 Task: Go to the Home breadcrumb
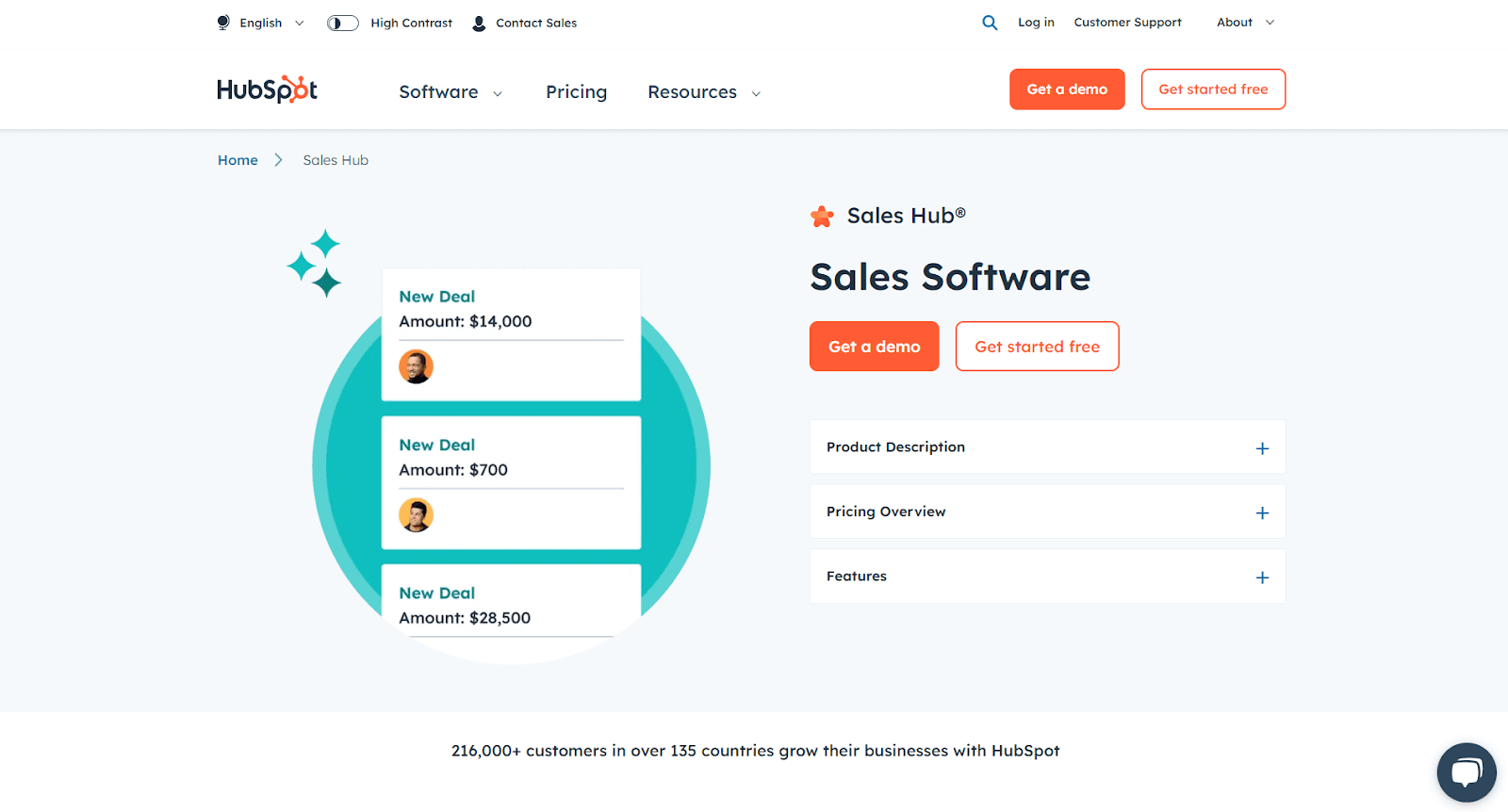point(238,160)
